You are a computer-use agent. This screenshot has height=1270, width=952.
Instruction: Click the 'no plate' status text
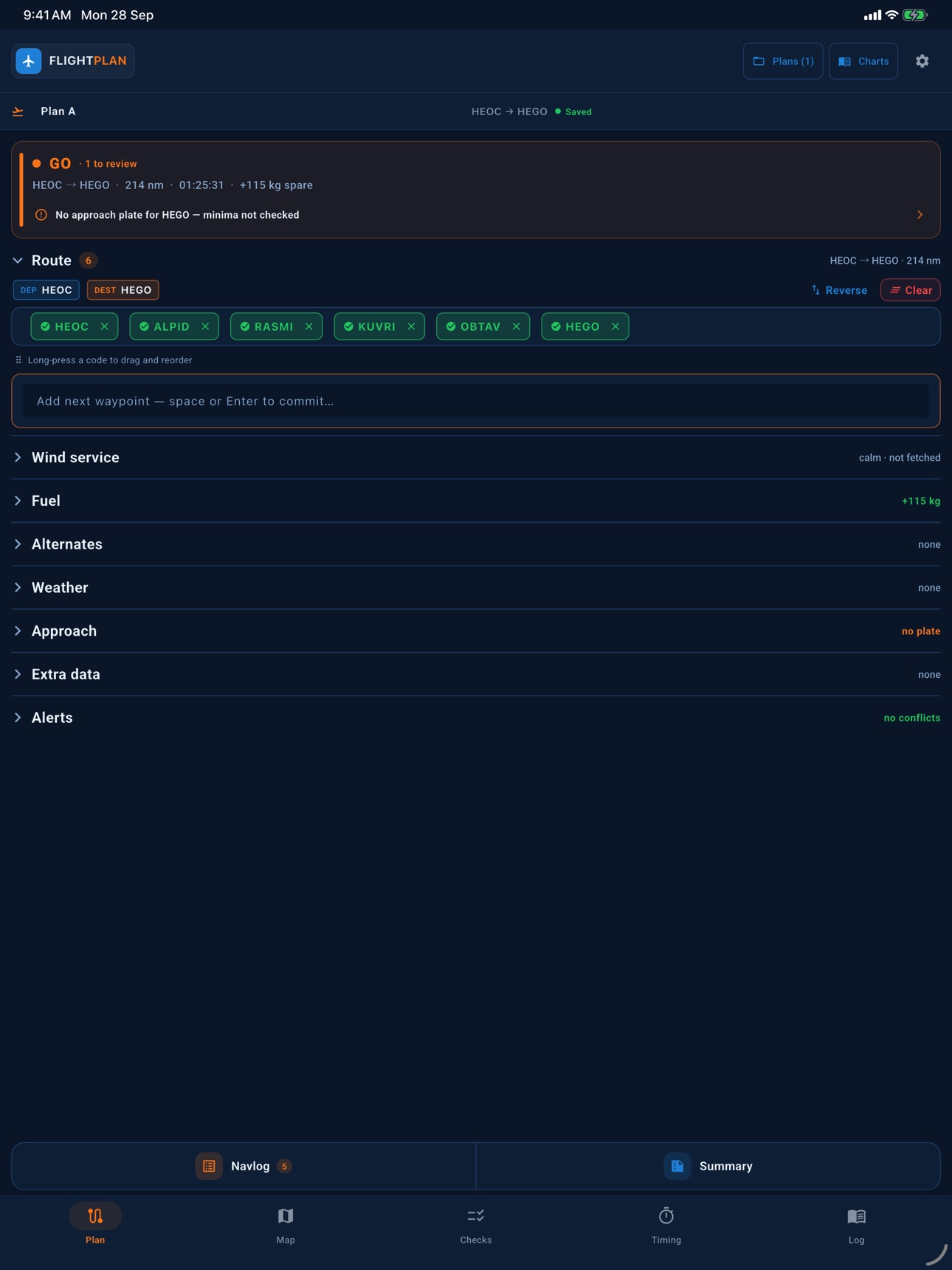(921, 631)
